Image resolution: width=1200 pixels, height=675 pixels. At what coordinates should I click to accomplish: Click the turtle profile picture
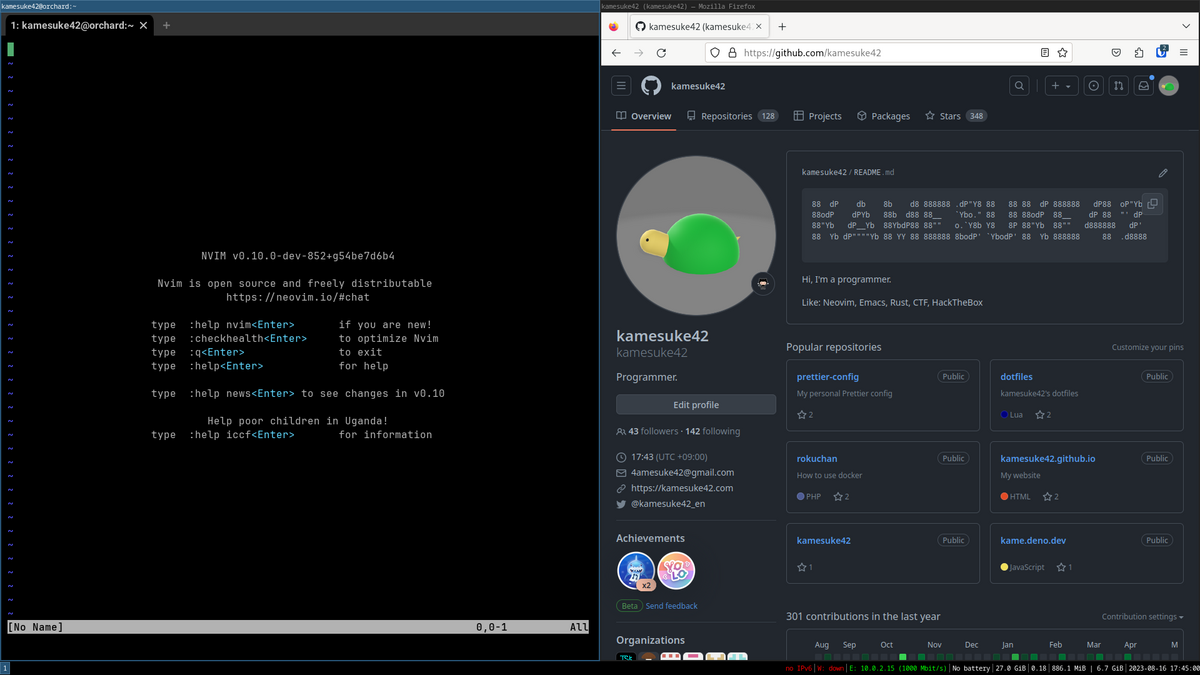tap(696, 235)
